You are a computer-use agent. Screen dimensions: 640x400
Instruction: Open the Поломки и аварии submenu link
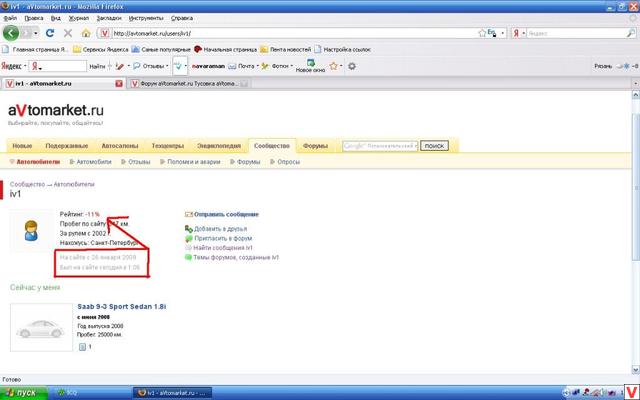tap(193, 162)
